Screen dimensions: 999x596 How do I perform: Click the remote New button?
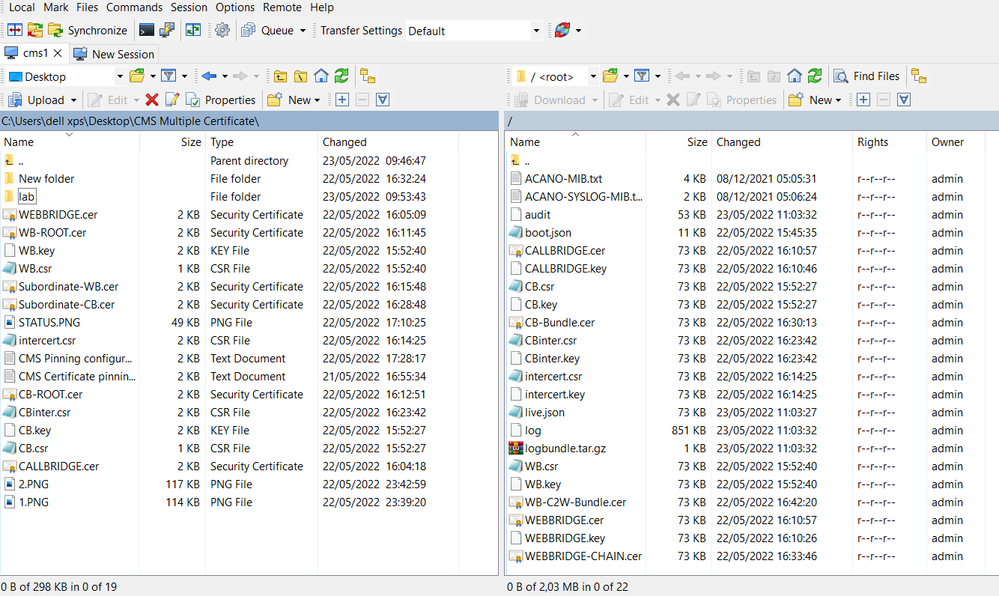coord(815,100)
